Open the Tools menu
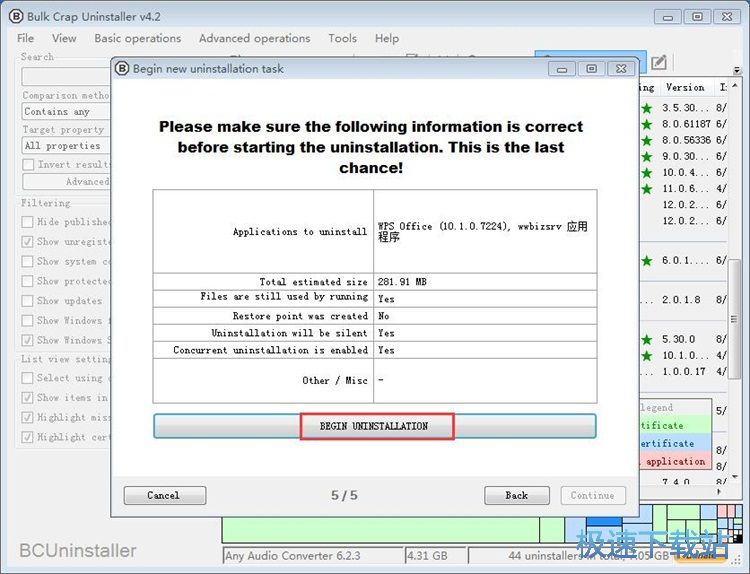750x574 pixels. pyautogui.click(x=342, y=38)
